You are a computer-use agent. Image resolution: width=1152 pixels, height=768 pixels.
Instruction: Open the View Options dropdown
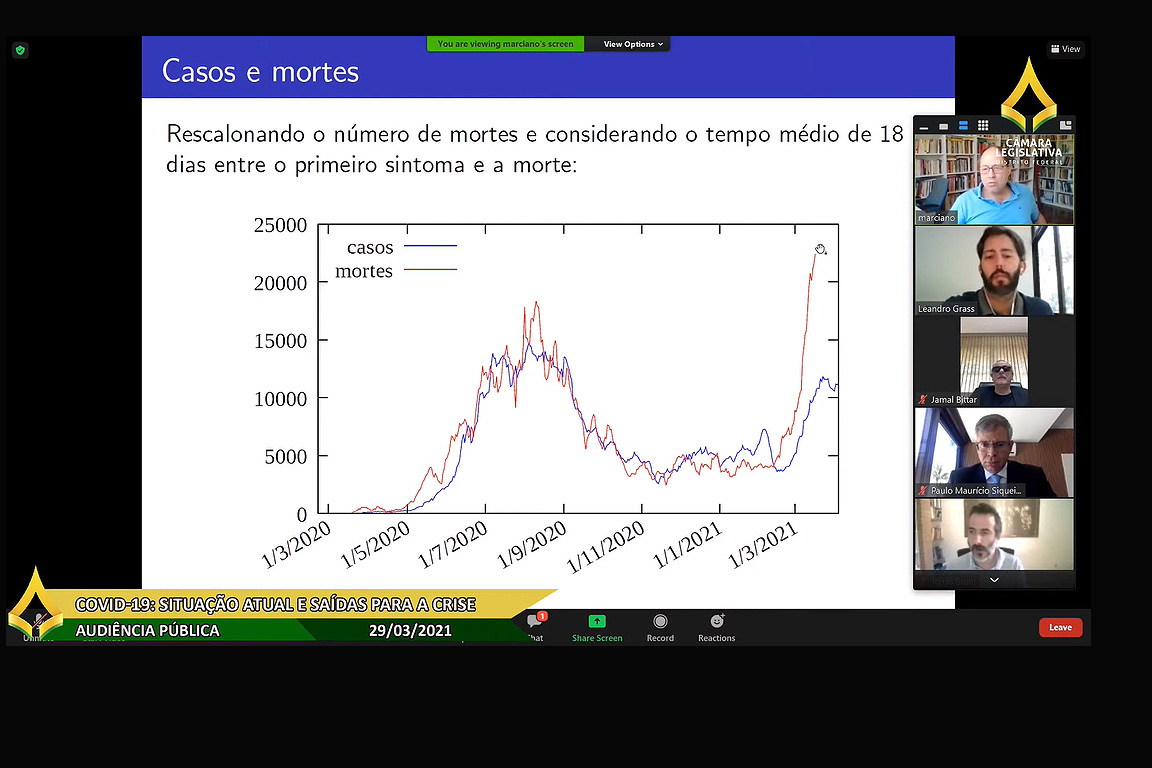[x=633, y=44]
